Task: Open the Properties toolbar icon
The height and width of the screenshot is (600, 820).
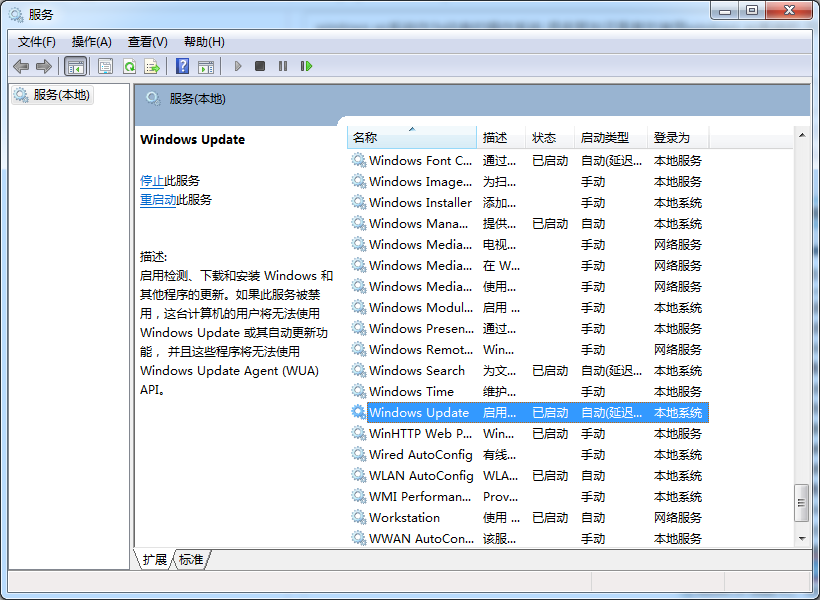Action: click(x=105, y=66)
